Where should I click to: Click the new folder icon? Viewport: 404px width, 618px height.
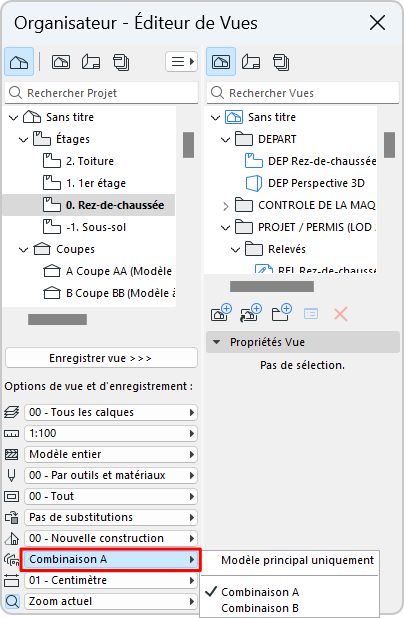(281, 313)
